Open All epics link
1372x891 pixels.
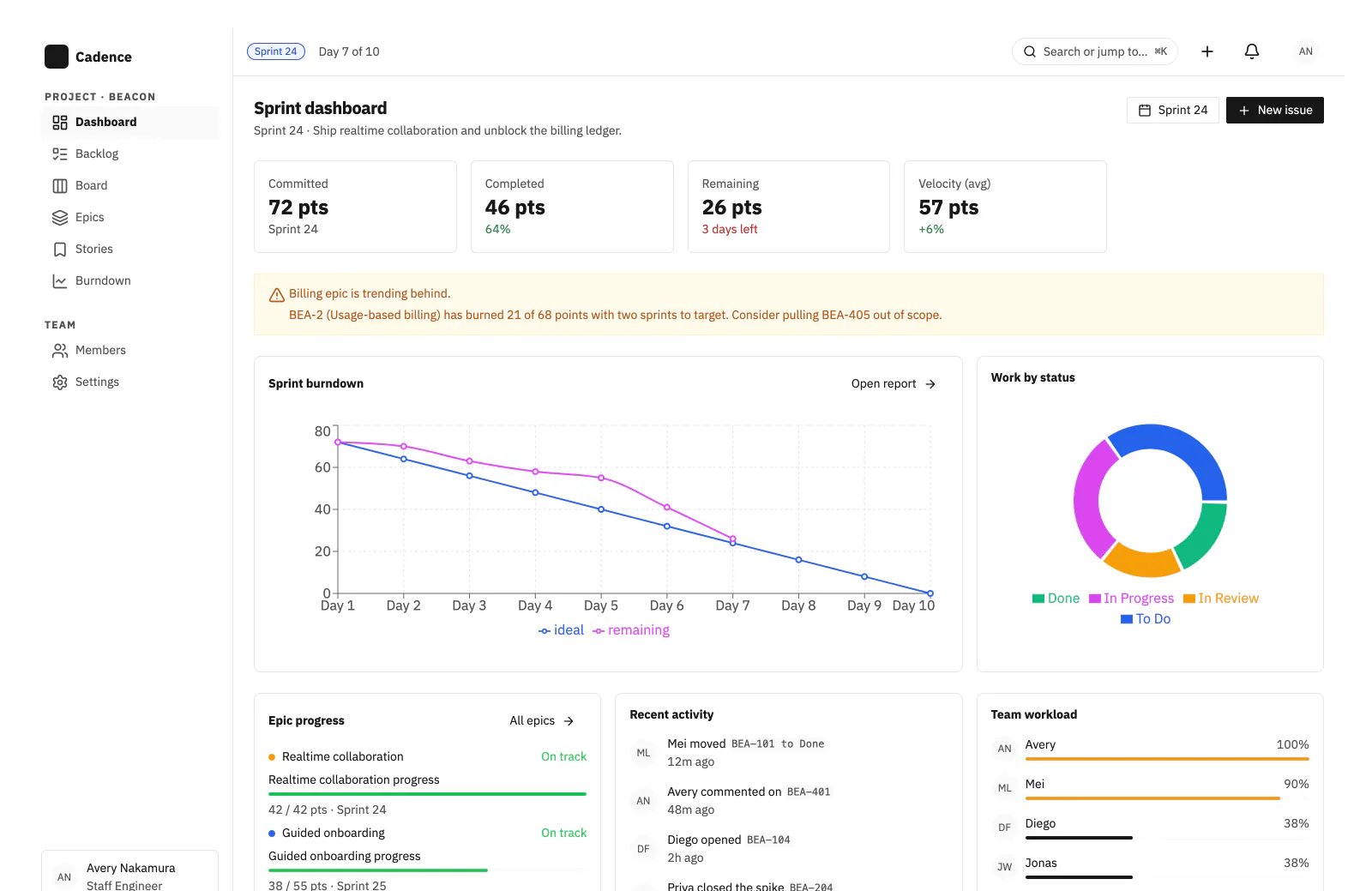(542, 720)
